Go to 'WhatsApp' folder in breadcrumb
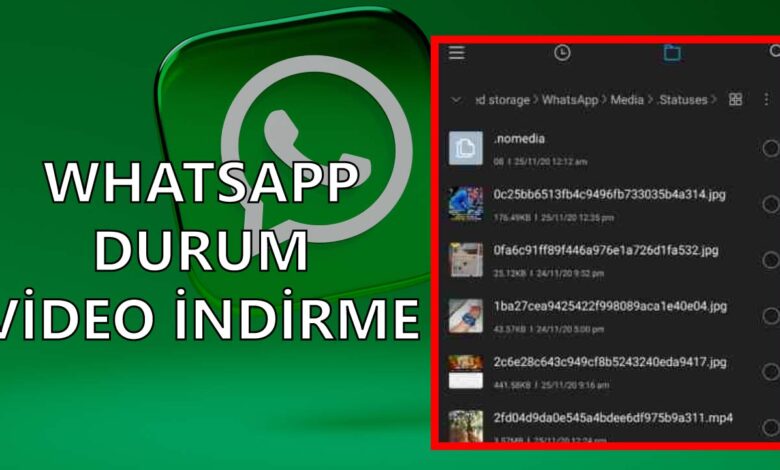 570,100
